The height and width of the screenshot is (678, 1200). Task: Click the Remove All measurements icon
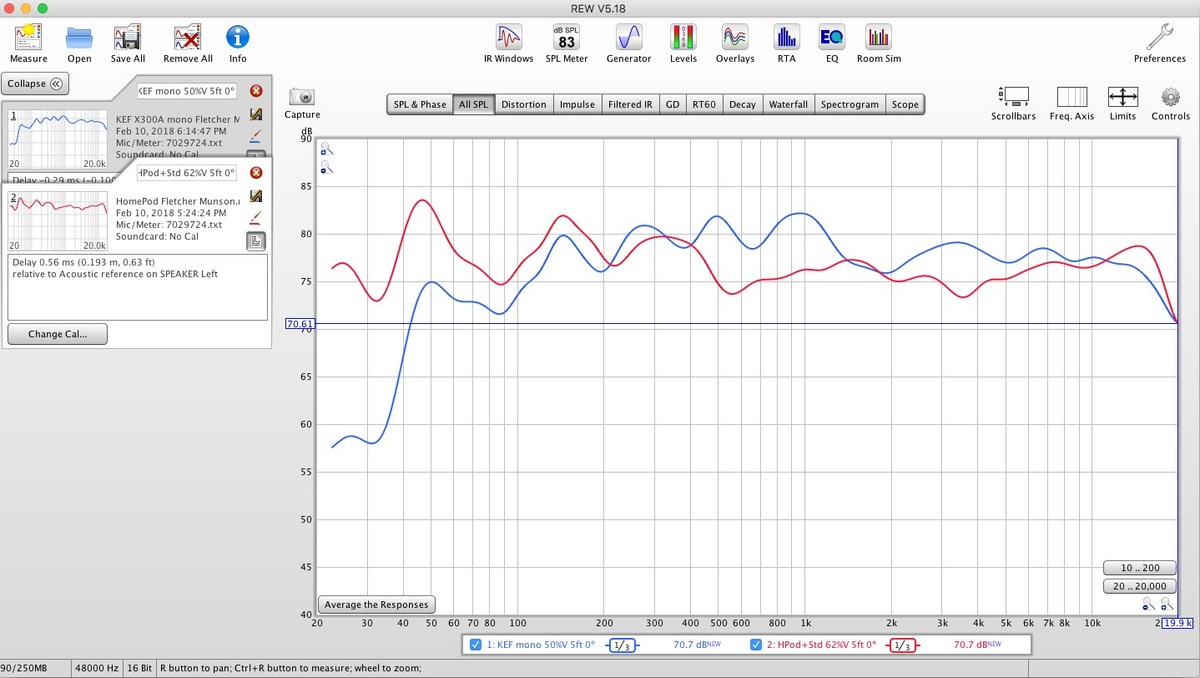(187, 38)
